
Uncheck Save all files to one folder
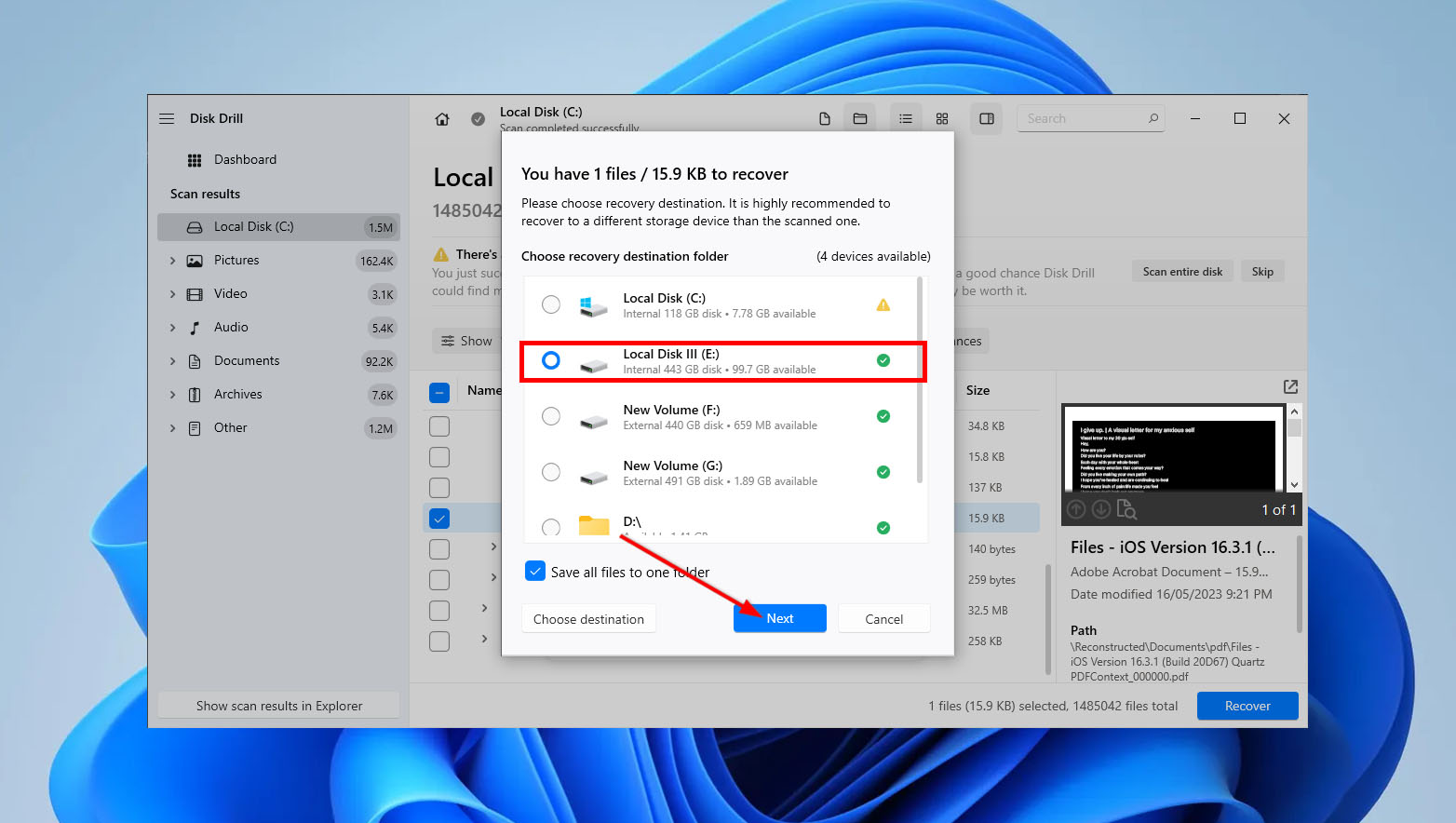[535, 572]
